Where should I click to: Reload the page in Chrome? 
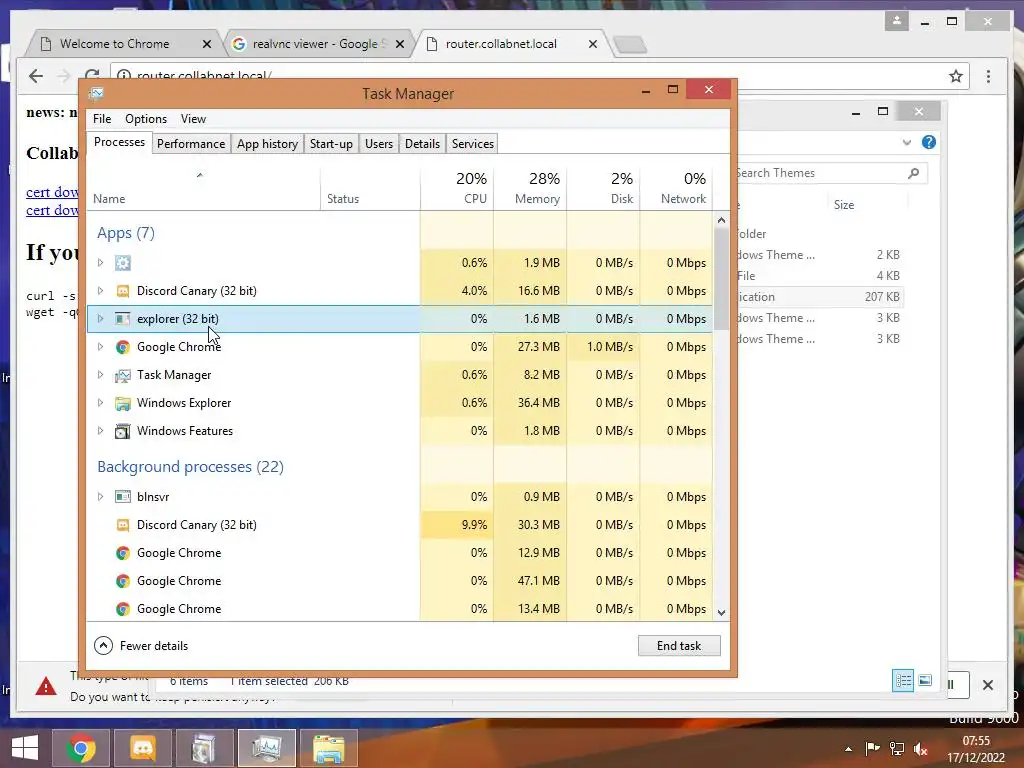92,75
